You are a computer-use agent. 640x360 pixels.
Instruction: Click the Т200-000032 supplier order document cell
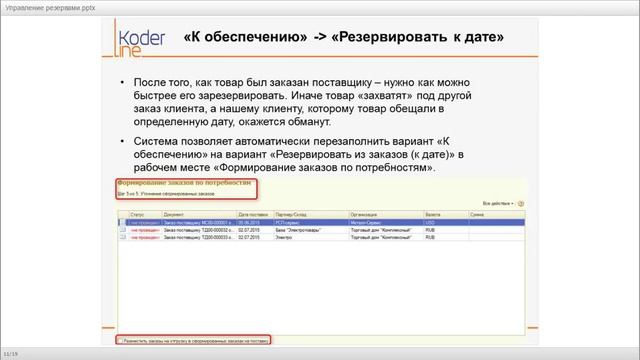point(199,230)
